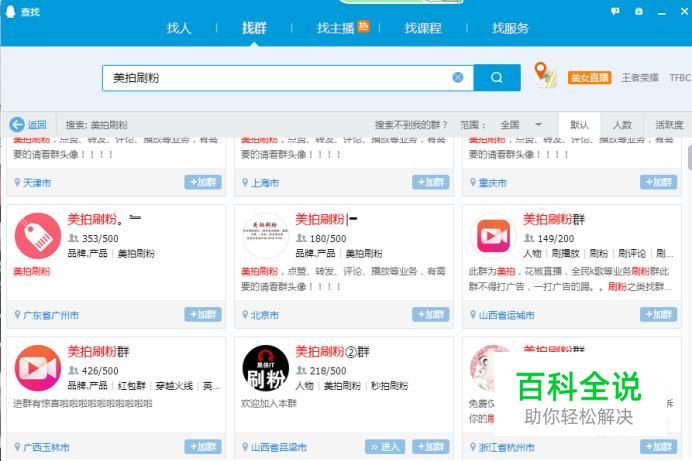Click the 353/500 member count
Image resolution: width=692 pixels, height=461 pixels.
(x=100, y=239)
